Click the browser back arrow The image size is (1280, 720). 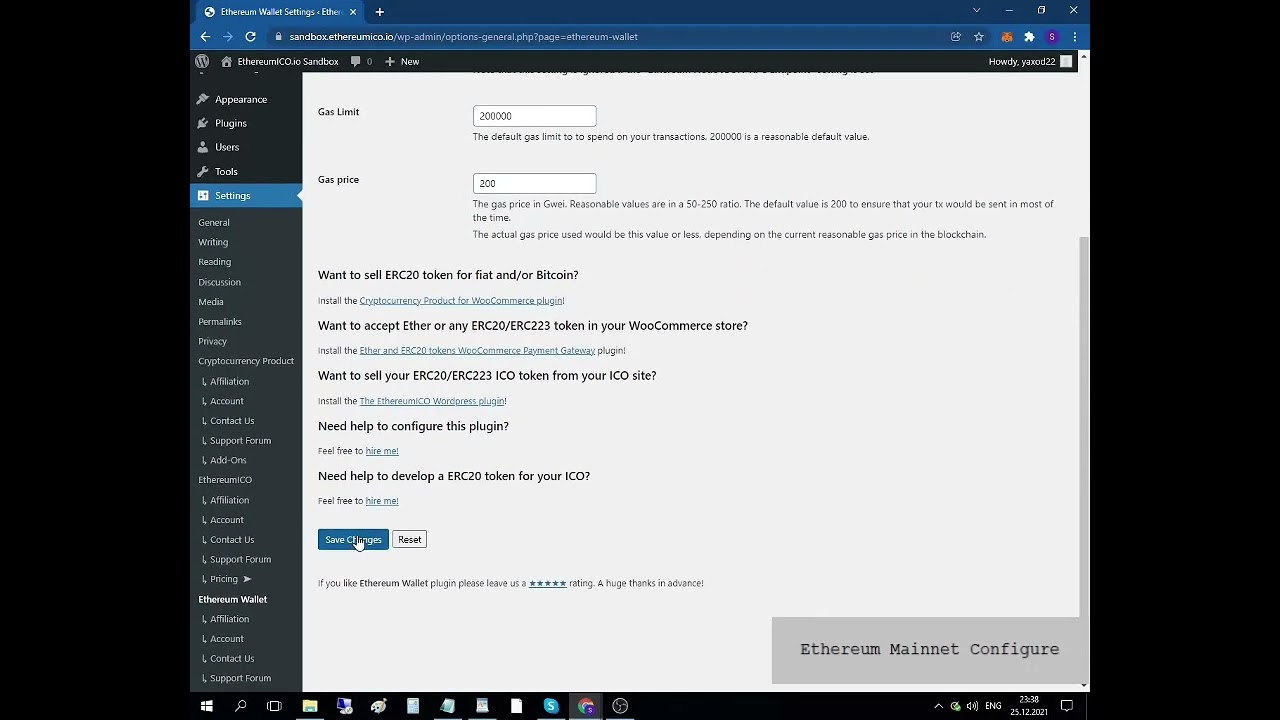205,37
